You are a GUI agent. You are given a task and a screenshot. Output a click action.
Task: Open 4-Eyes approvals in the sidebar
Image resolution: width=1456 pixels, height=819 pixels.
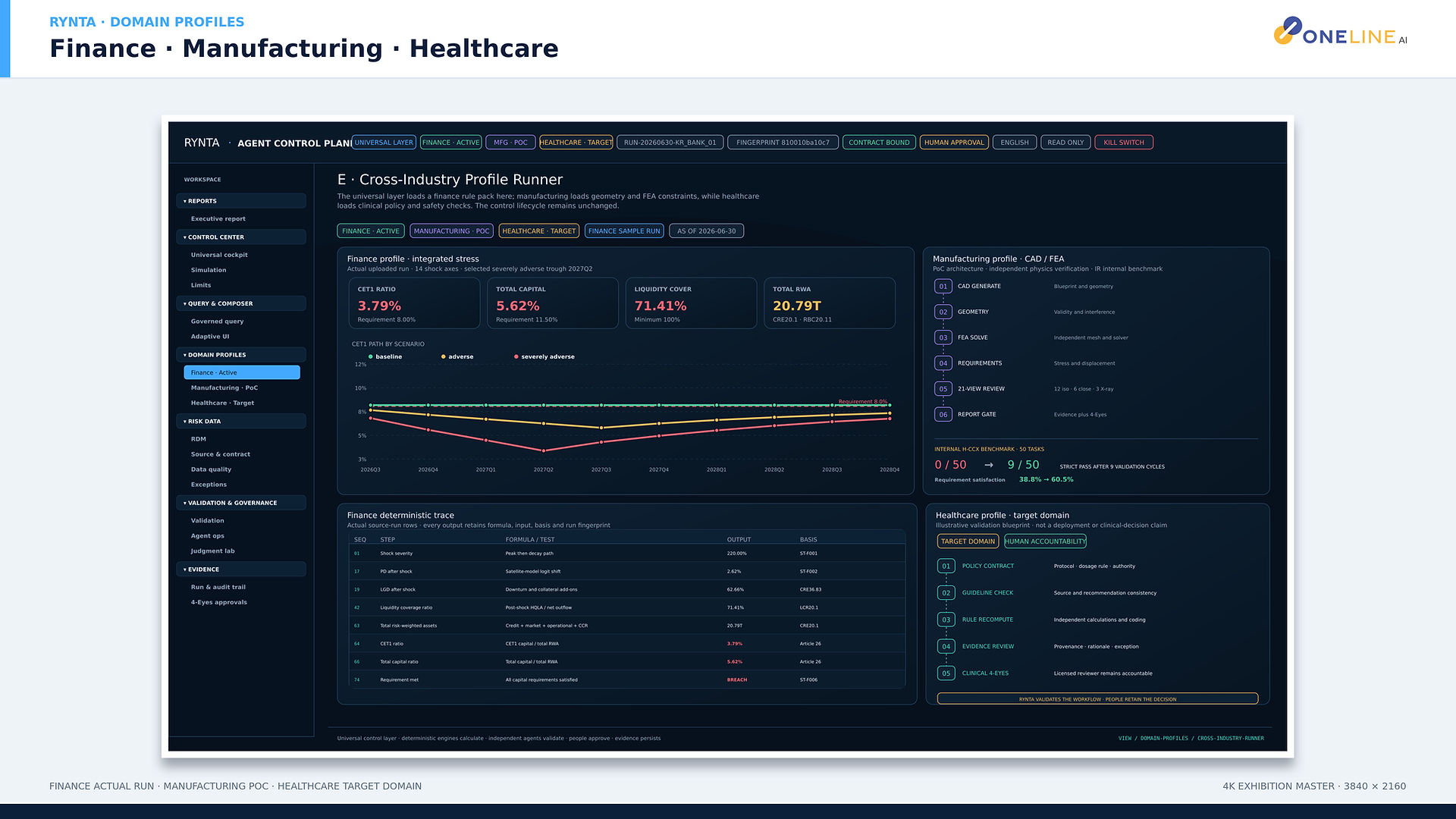pos(219,603)
